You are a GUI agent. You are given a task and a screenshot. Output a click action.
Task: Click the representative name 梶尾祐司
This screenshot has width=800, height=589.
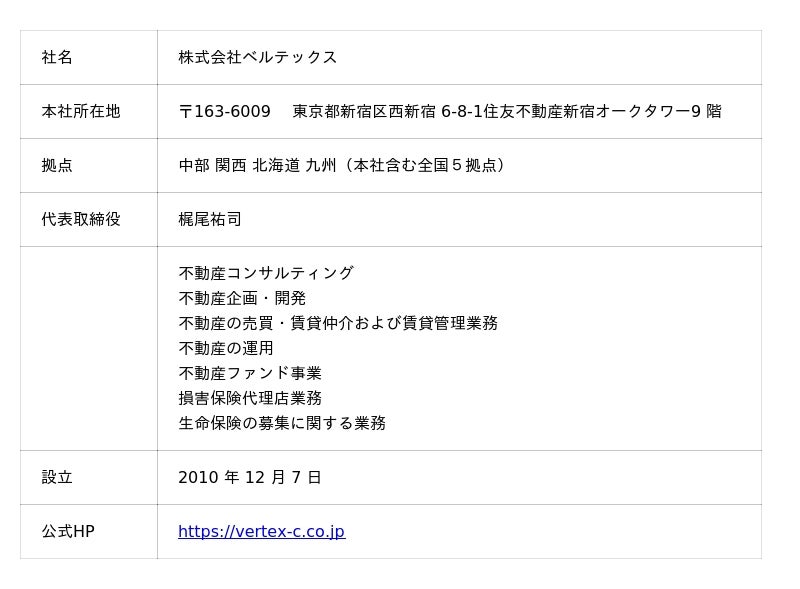coord(210,220)
